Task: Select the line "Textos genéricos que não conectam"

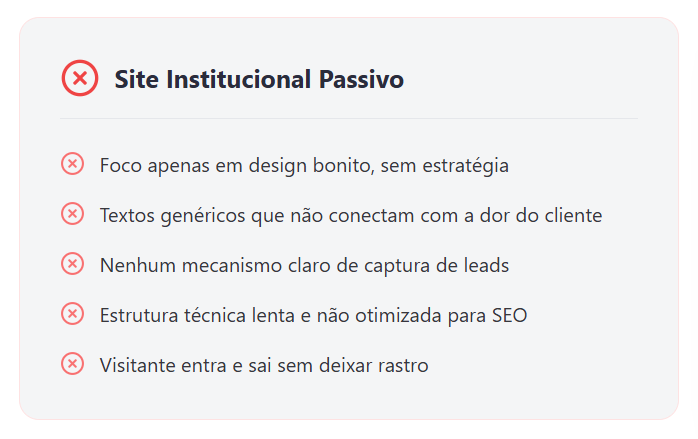Action: tap(351, 215)
